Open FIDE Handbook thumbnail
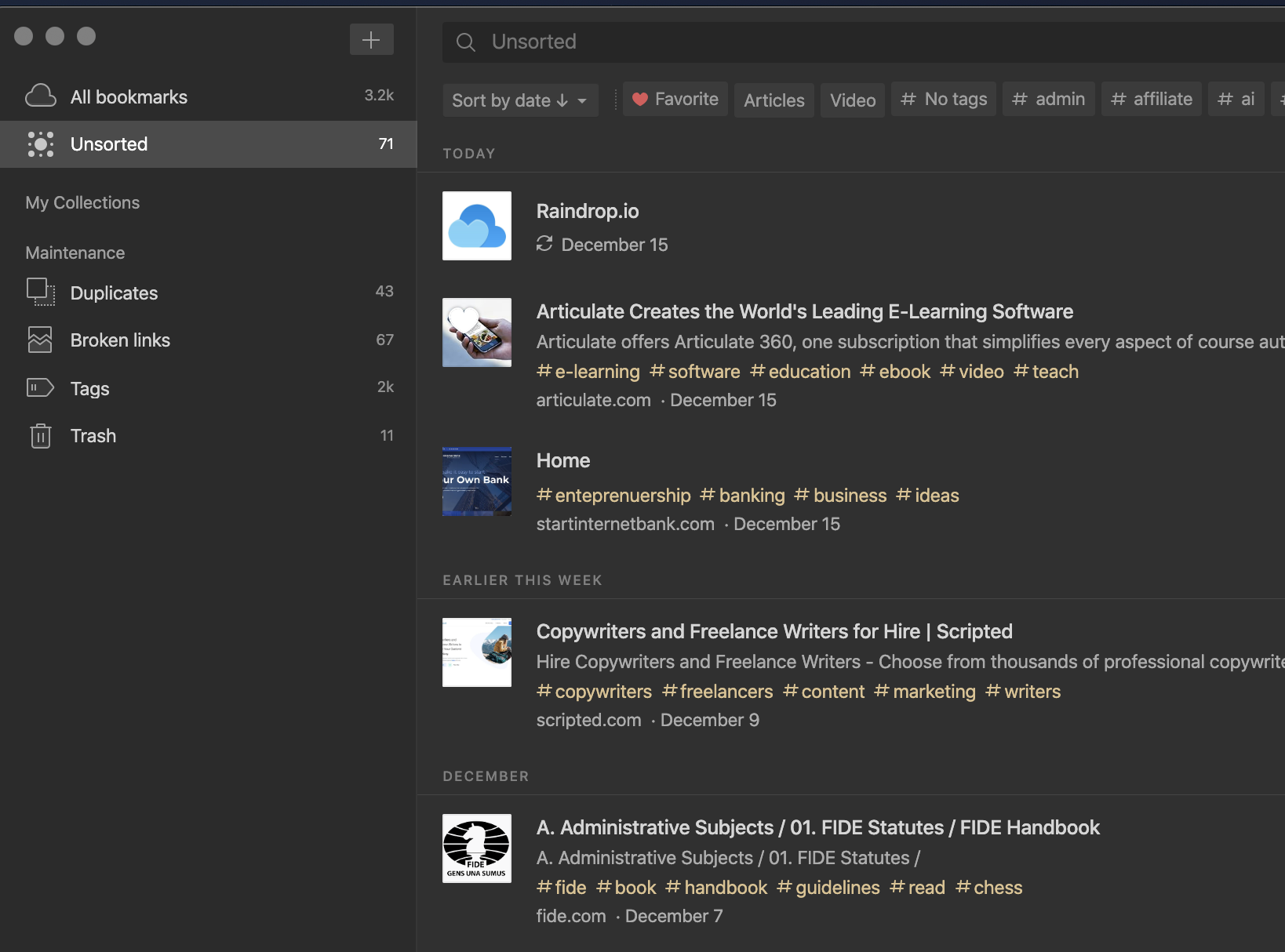The height and width of the screenshot is (952, 1285). pyautogui.click(x=477, y=848)
